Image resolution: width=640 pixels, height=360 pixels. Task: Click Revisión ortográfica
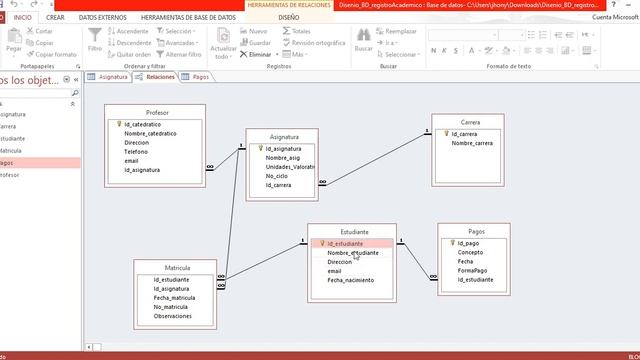point(313,42)
